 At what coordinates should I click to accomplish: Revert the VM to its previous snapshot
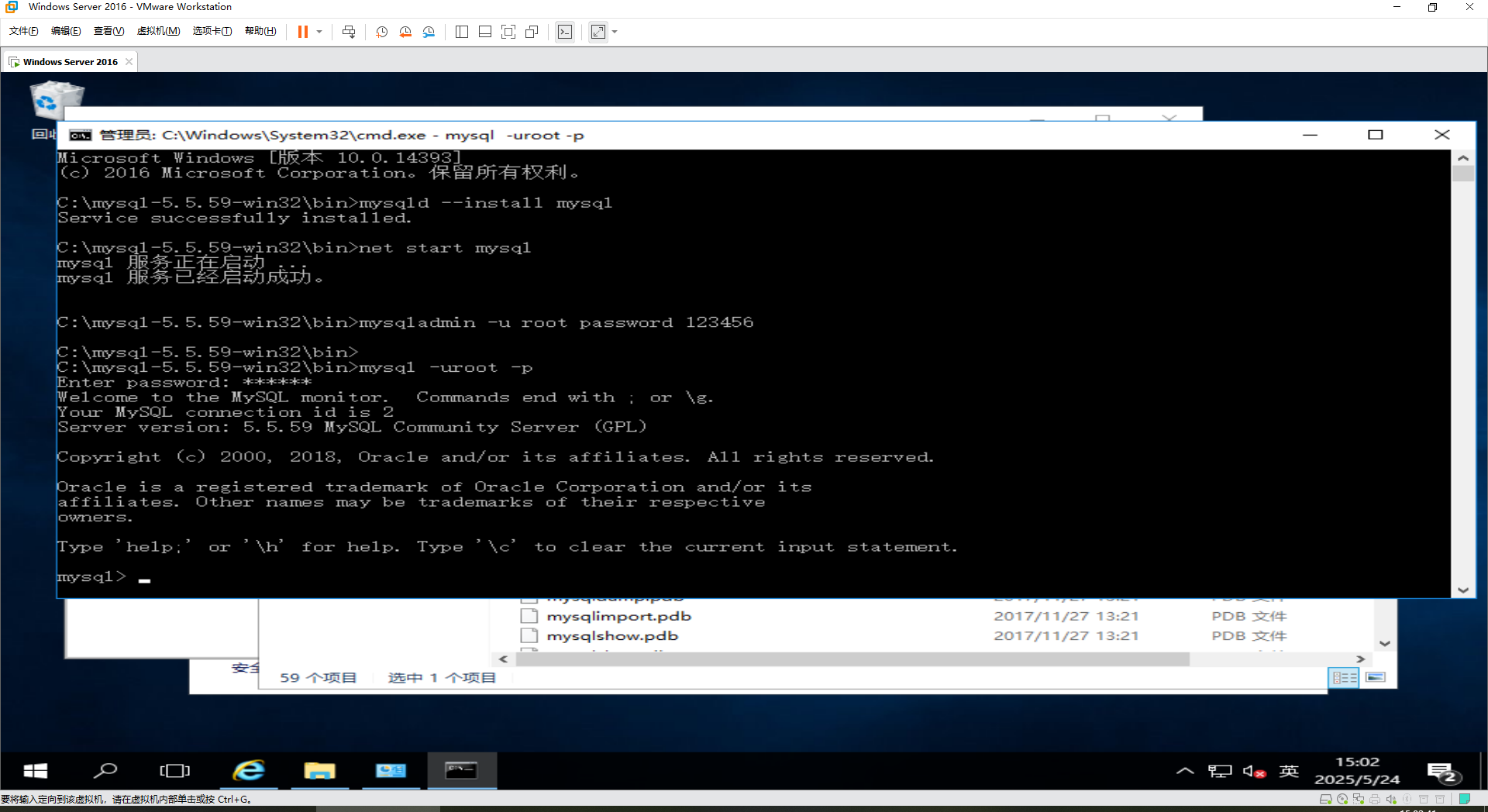405,32
